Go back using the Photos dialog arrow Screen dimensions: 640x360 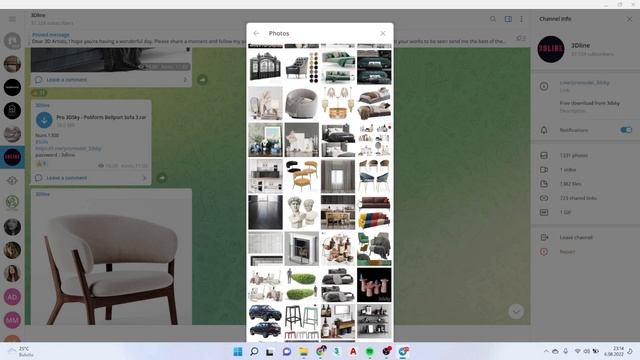256,33
